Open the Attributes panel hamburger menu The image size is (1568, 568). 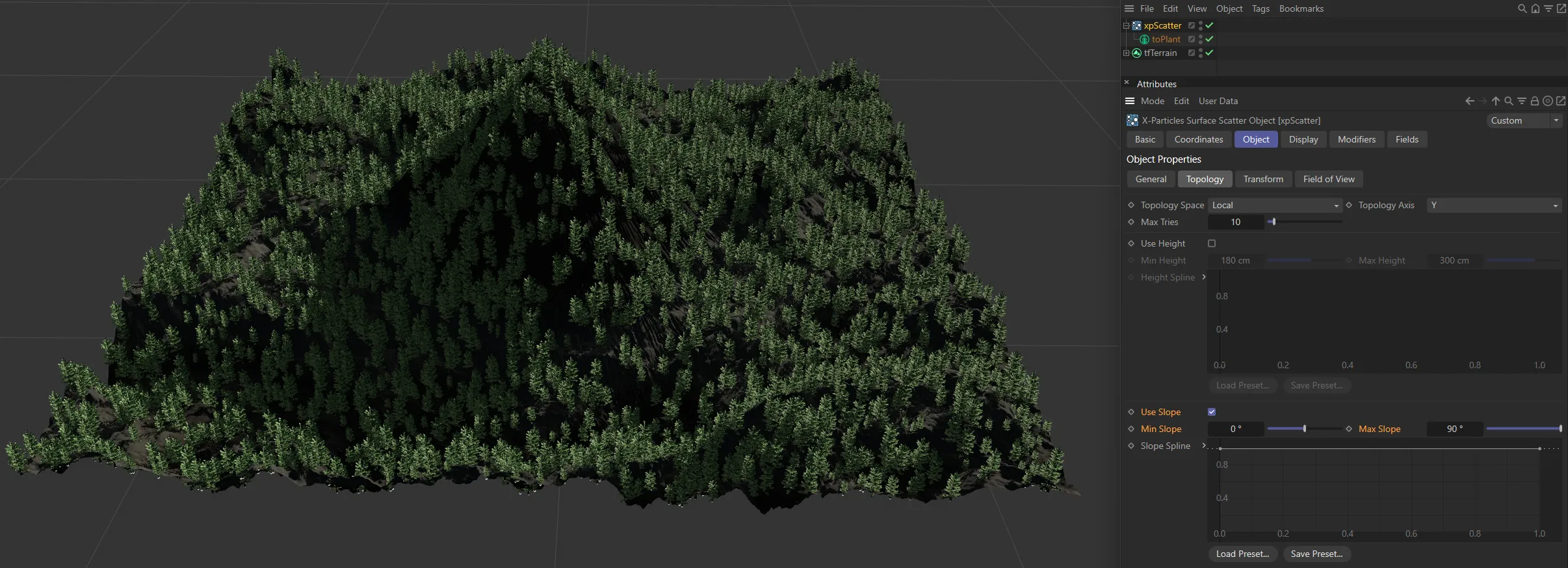point(1130,101)
